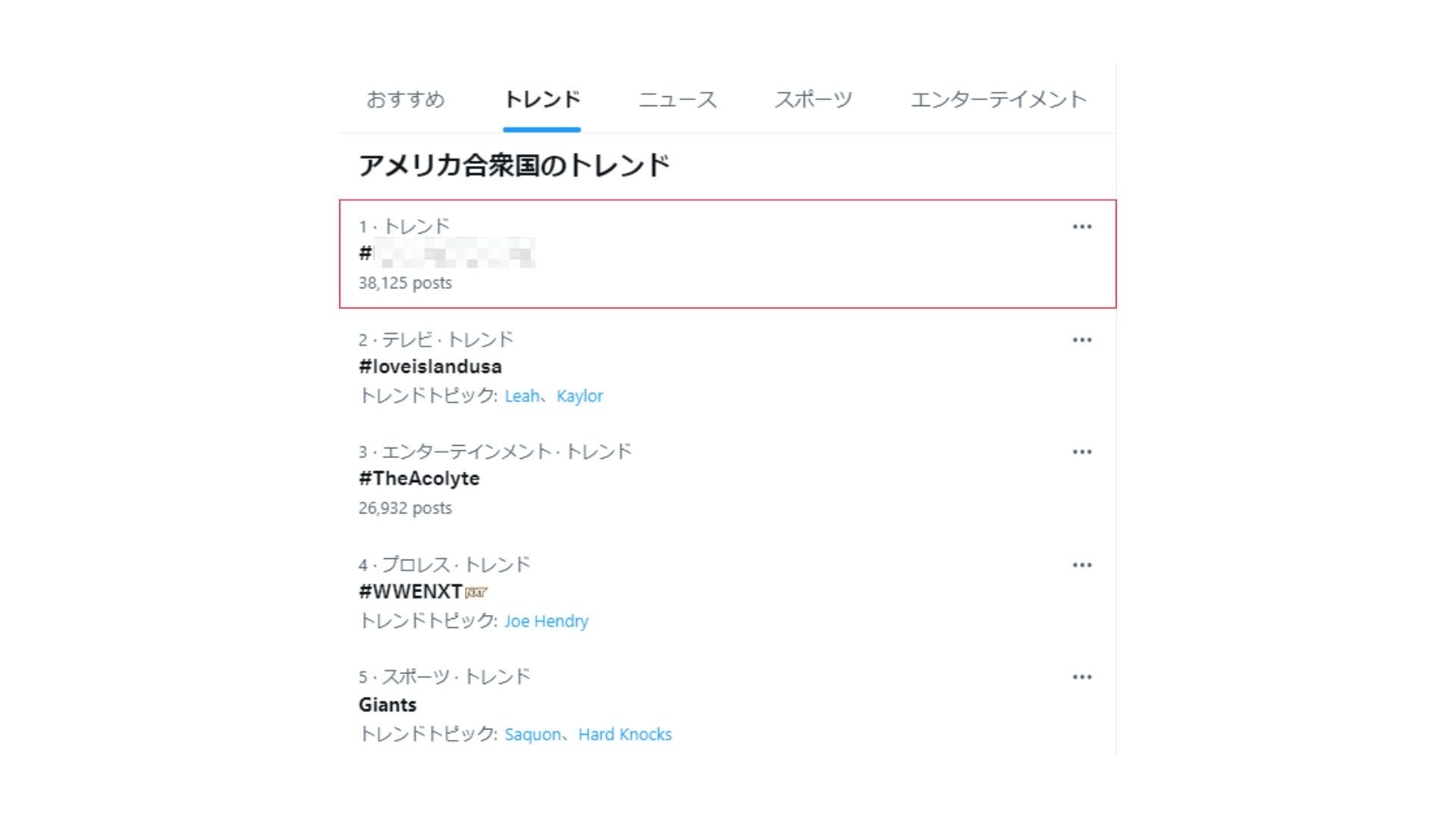This screenshot has height=819, width=1456.
Task: Open the blurred number 1 trending hashtag
Action: pyautogui.click(x=447, y=253)
